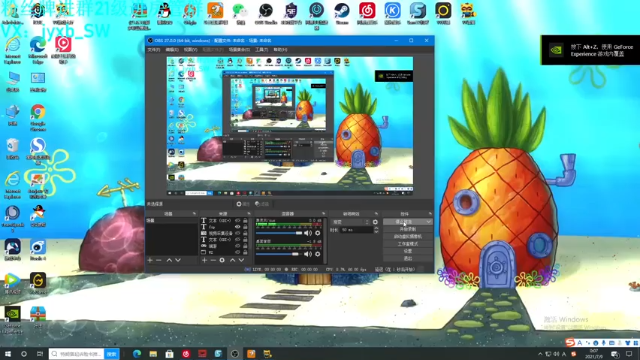Move the selected source up in the Sources list
The image size is (640, 360).
tap(232, 260)
